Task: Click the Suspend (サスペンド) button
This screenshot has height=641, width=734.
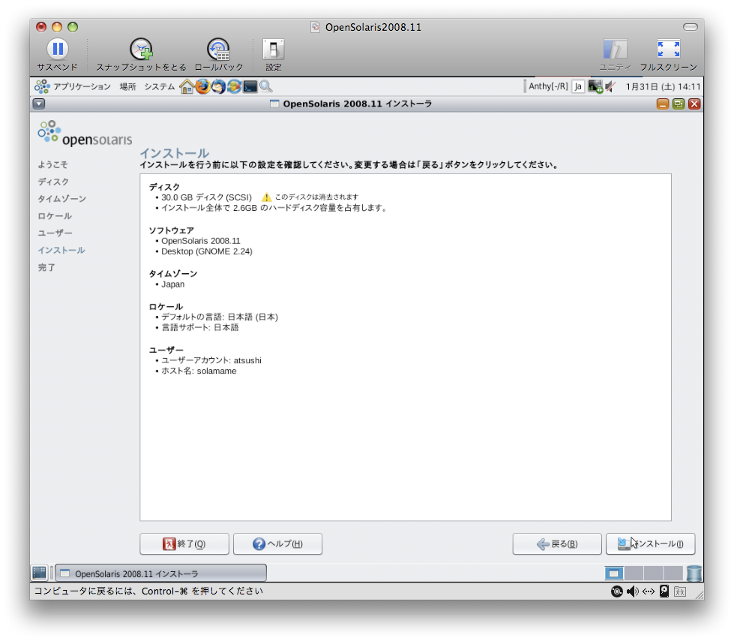Action: tap(57, 49)
